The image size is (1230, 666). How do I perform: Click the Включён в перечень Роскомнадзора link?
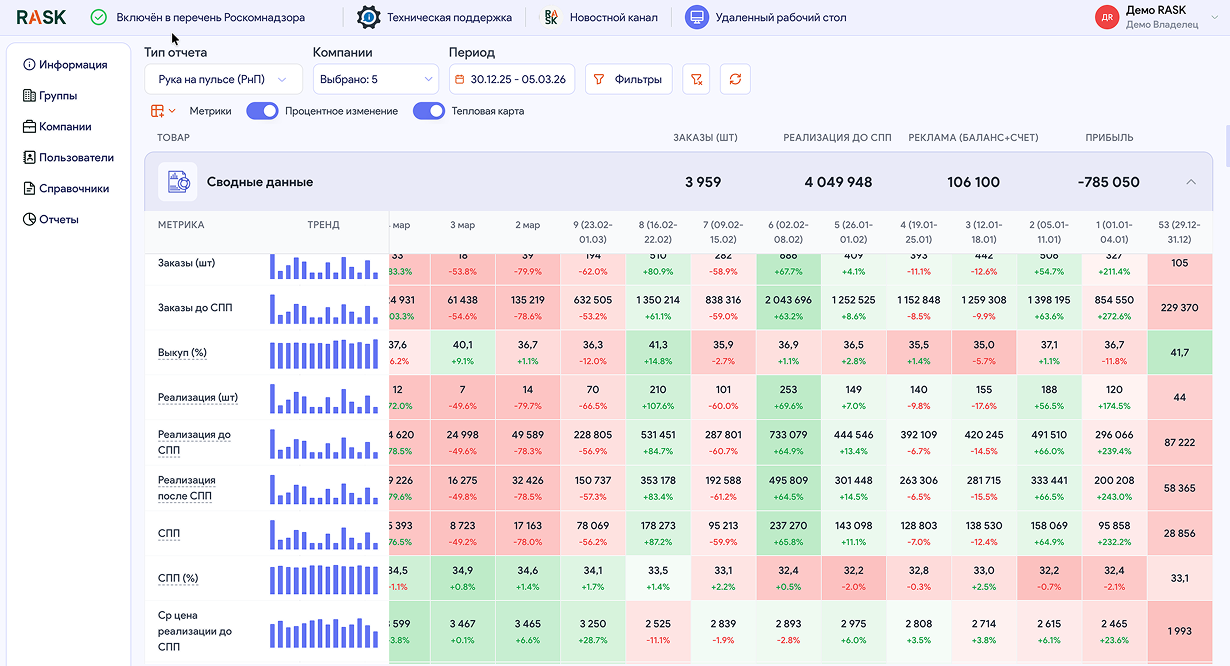[x=210, y=17]
